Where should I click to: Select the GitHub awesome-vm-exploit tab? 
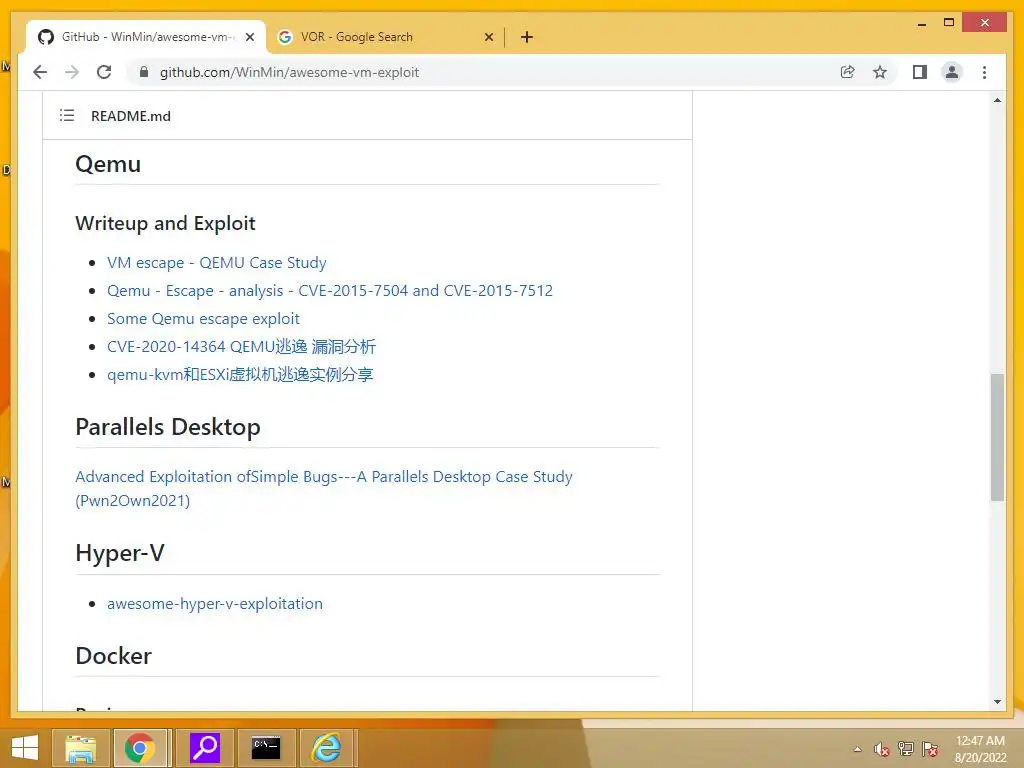click(146, 37)
